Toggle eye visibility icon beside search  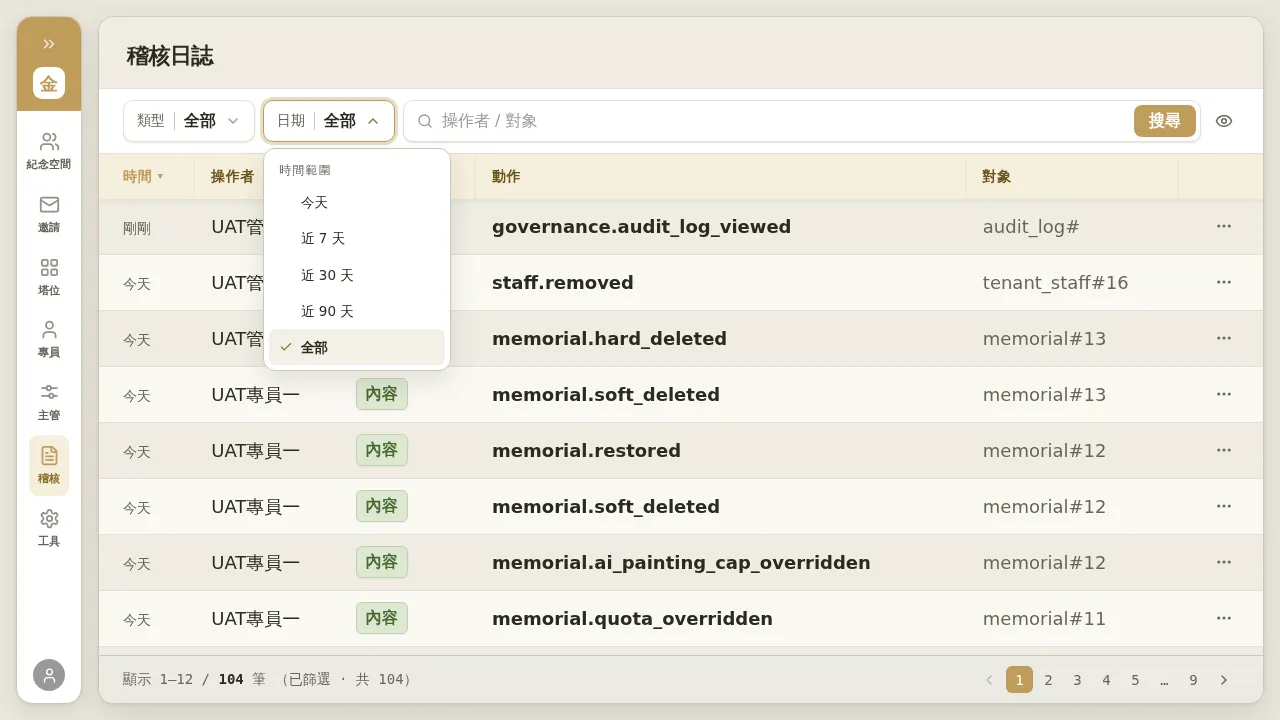(x=1224, y=121)
